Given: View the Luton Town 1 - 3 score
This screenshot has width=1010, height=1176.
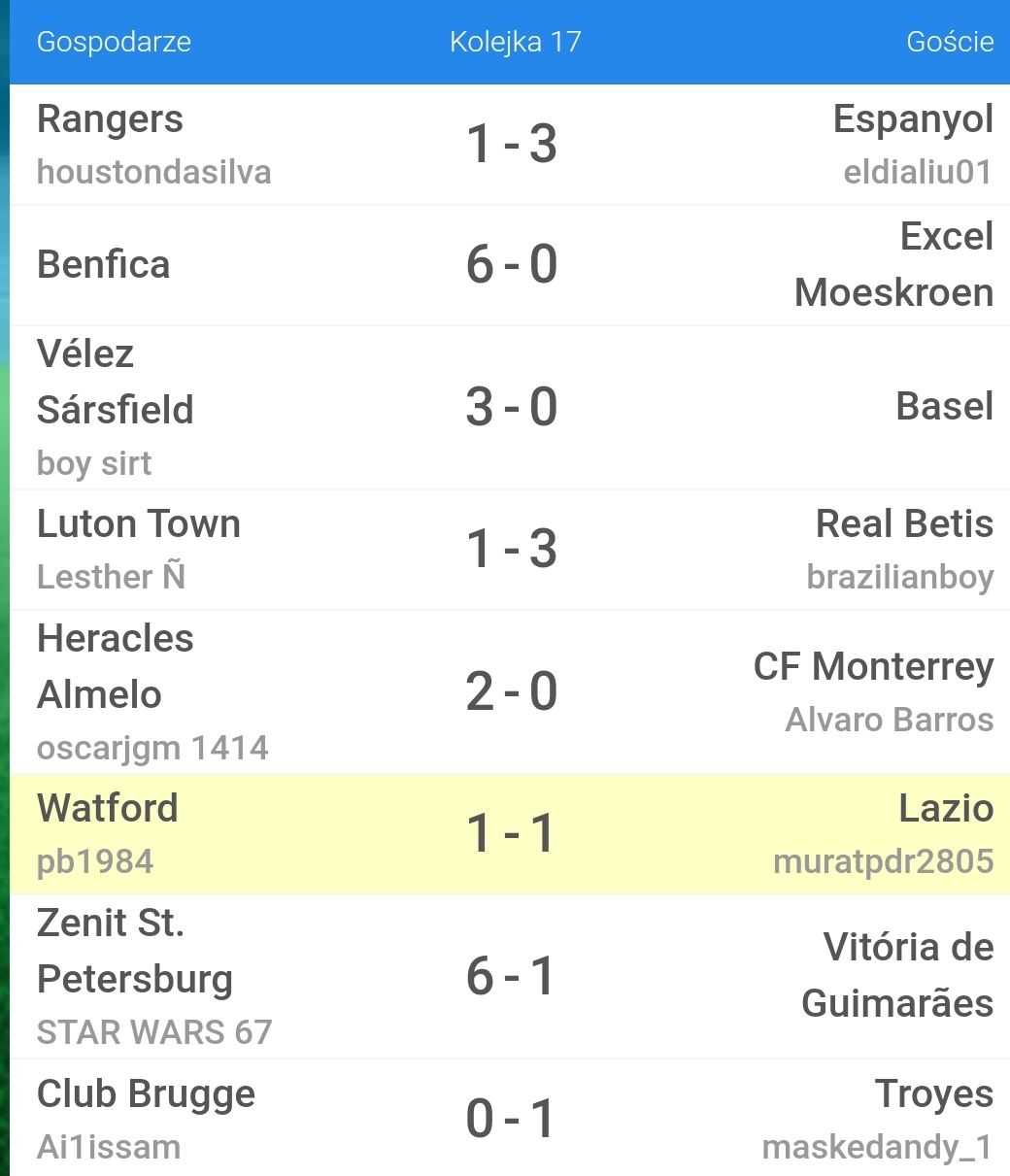Looking at the screenshot, I should [x=512, y=549].
